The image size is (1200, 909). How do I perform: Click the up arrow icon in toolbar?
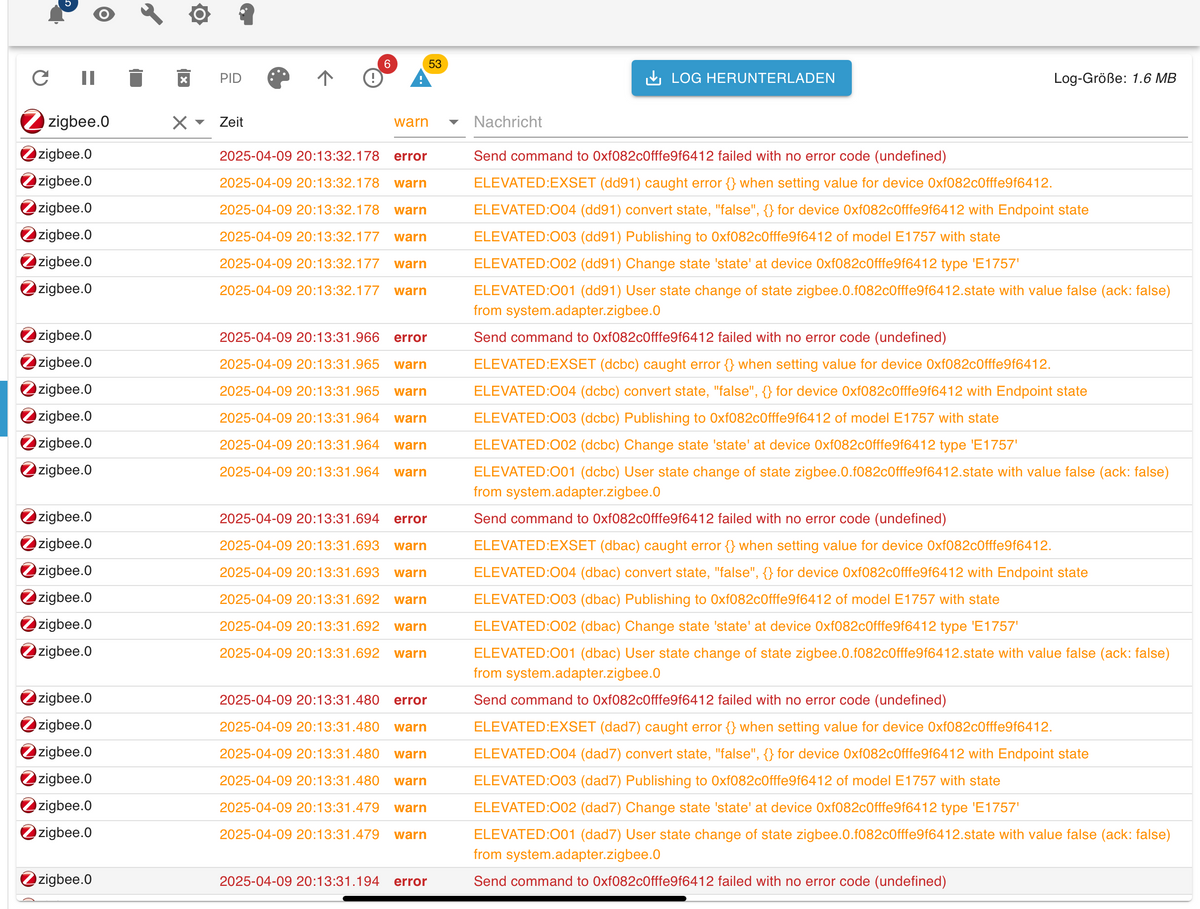(325, 78)
